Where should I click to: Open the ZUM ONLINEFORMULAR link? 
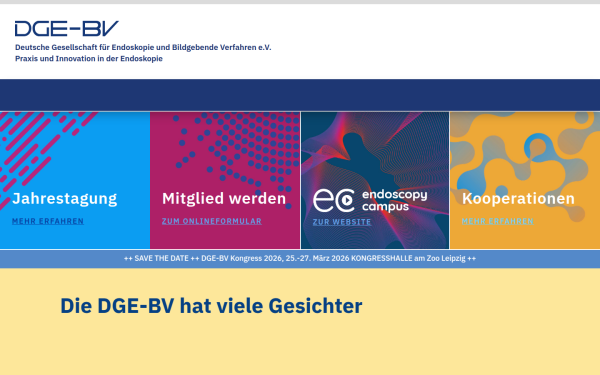[x=212, y=221]
